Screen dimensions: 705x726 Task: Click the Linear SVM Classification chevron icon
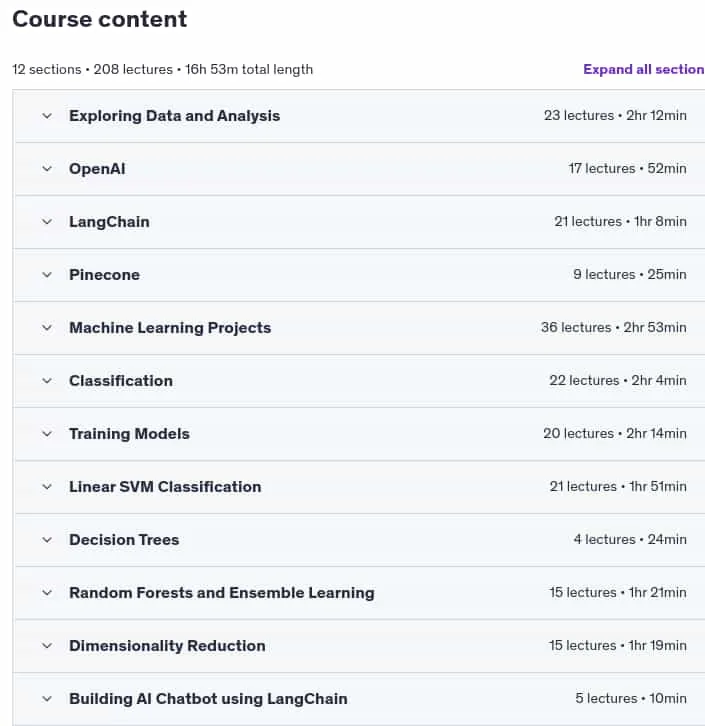47,487
